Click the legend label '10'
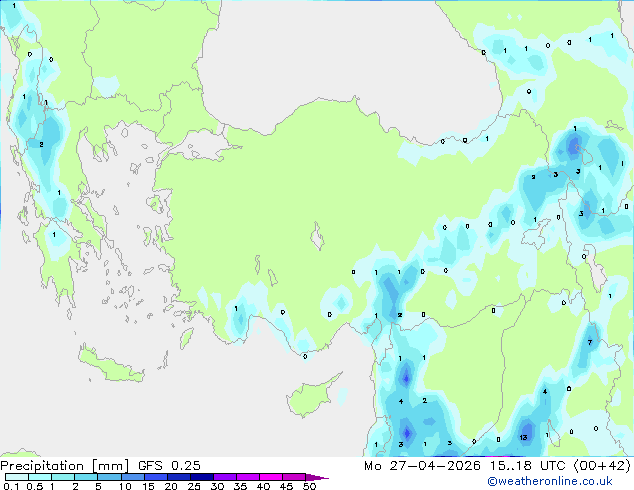 125,486
